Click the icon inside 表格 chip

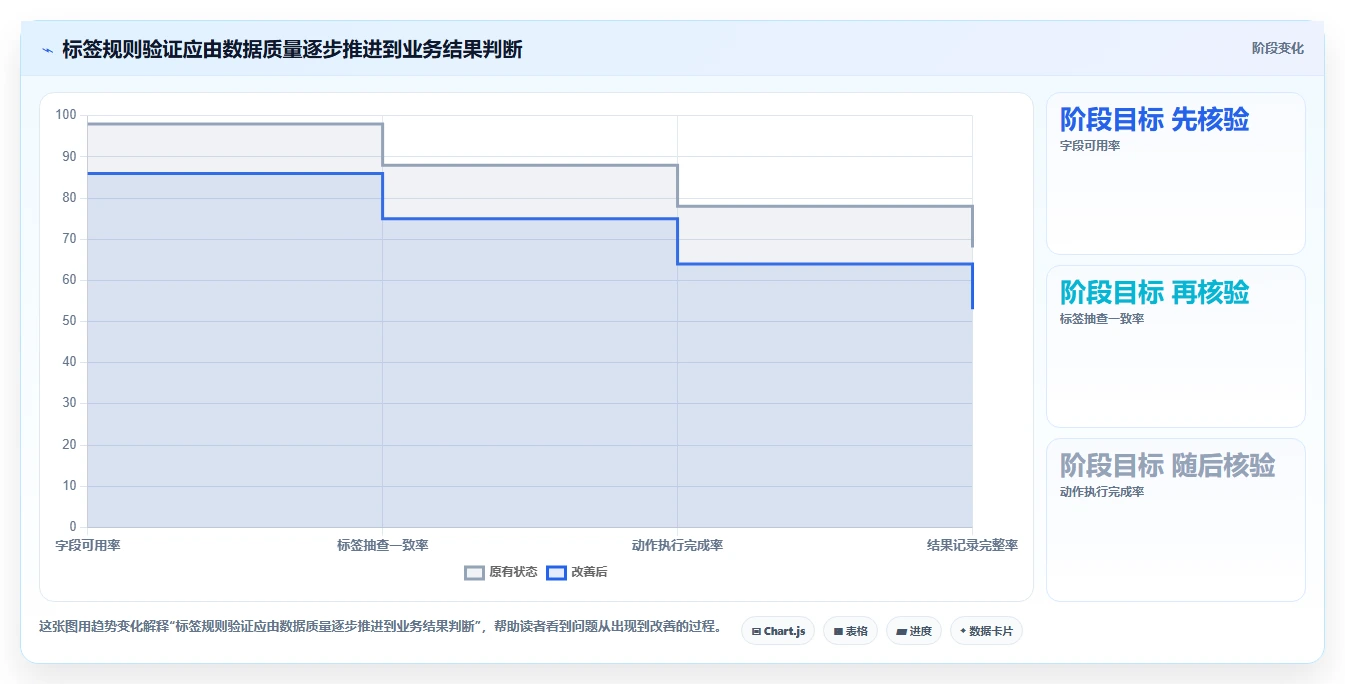point(838,632)
